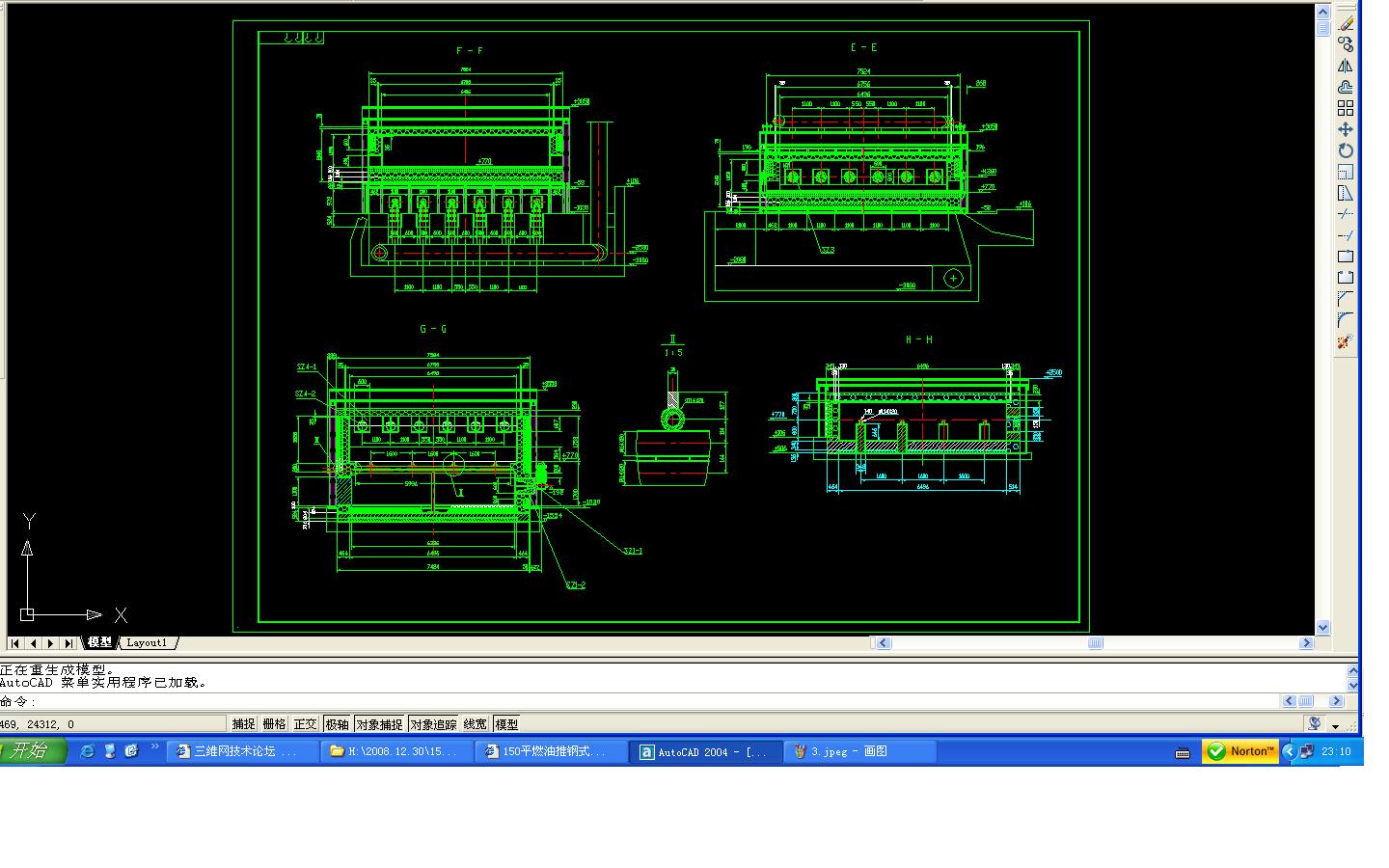Toggle 对象捕捉 object snap in status bar
This screenshot has height=868, width=1389.
point(379,724)
